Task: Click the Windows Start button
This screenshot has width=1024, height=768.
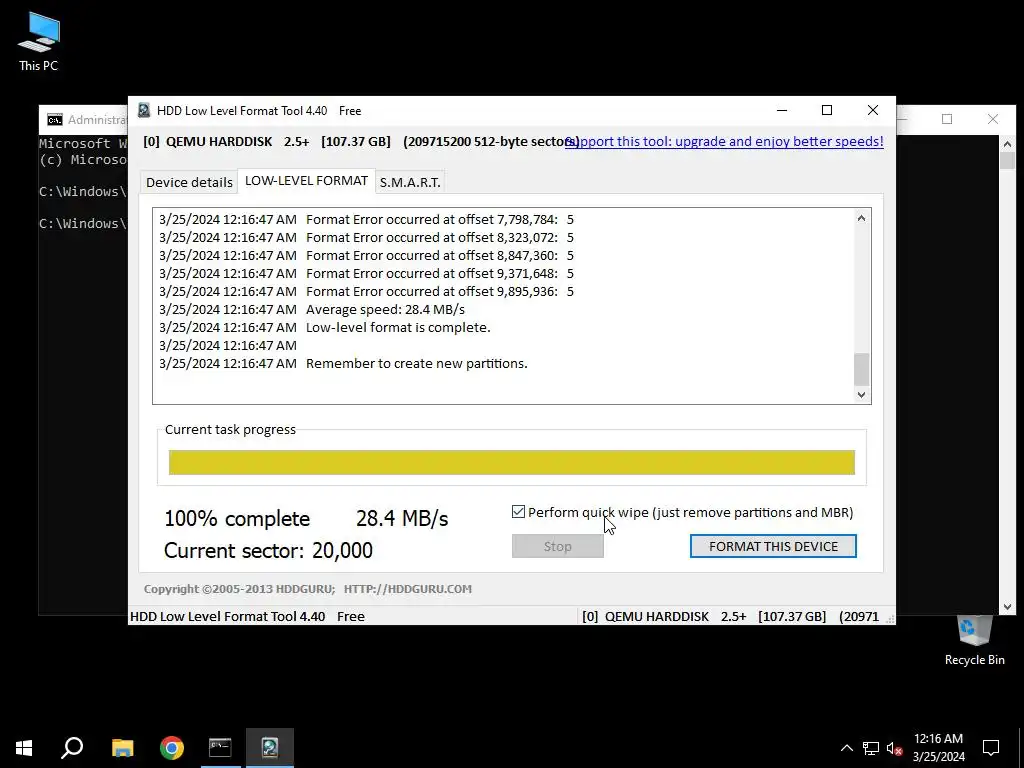Action: point(24,748)
